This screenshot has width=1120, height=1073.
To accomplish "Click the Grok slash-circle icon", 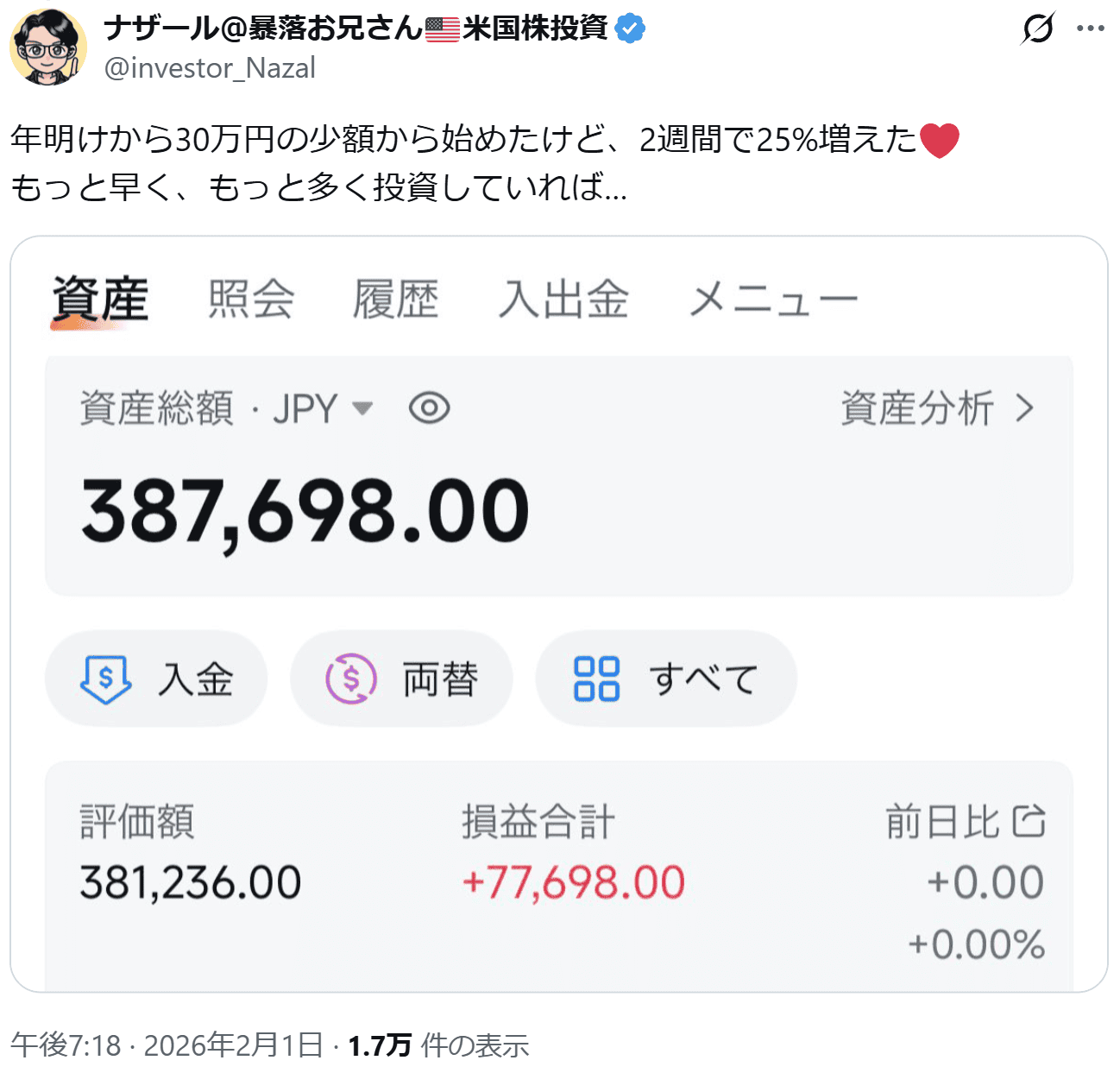I will coord(1037,28).
